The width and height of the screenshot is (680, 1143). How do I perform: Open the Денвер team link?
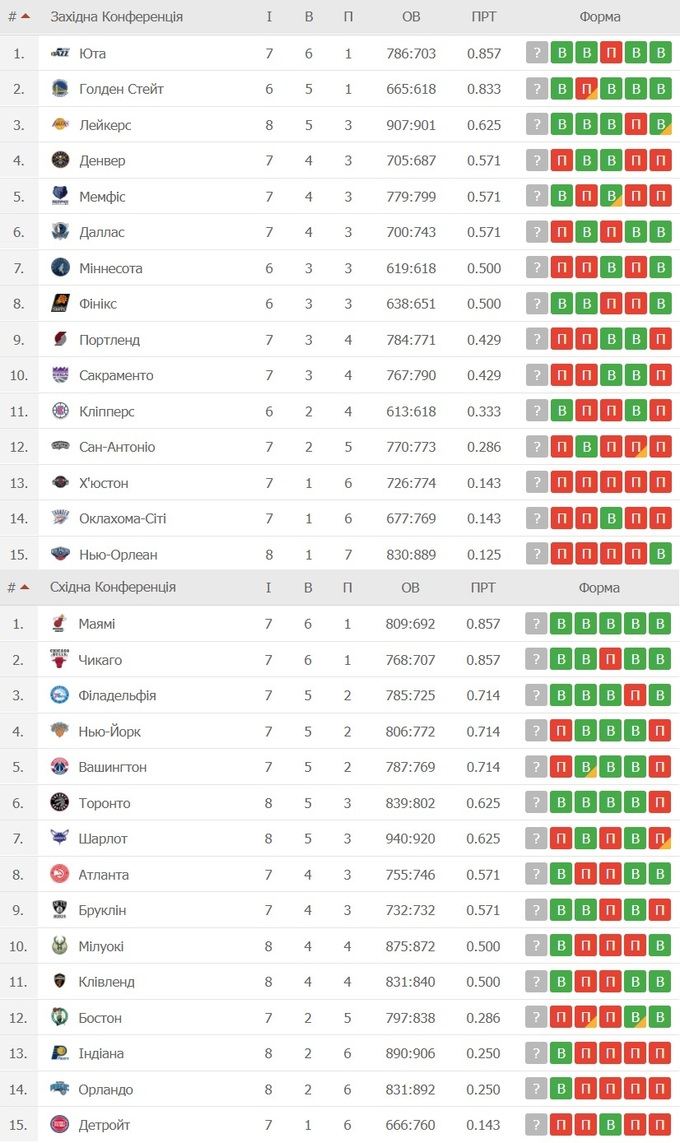point(102,161)
